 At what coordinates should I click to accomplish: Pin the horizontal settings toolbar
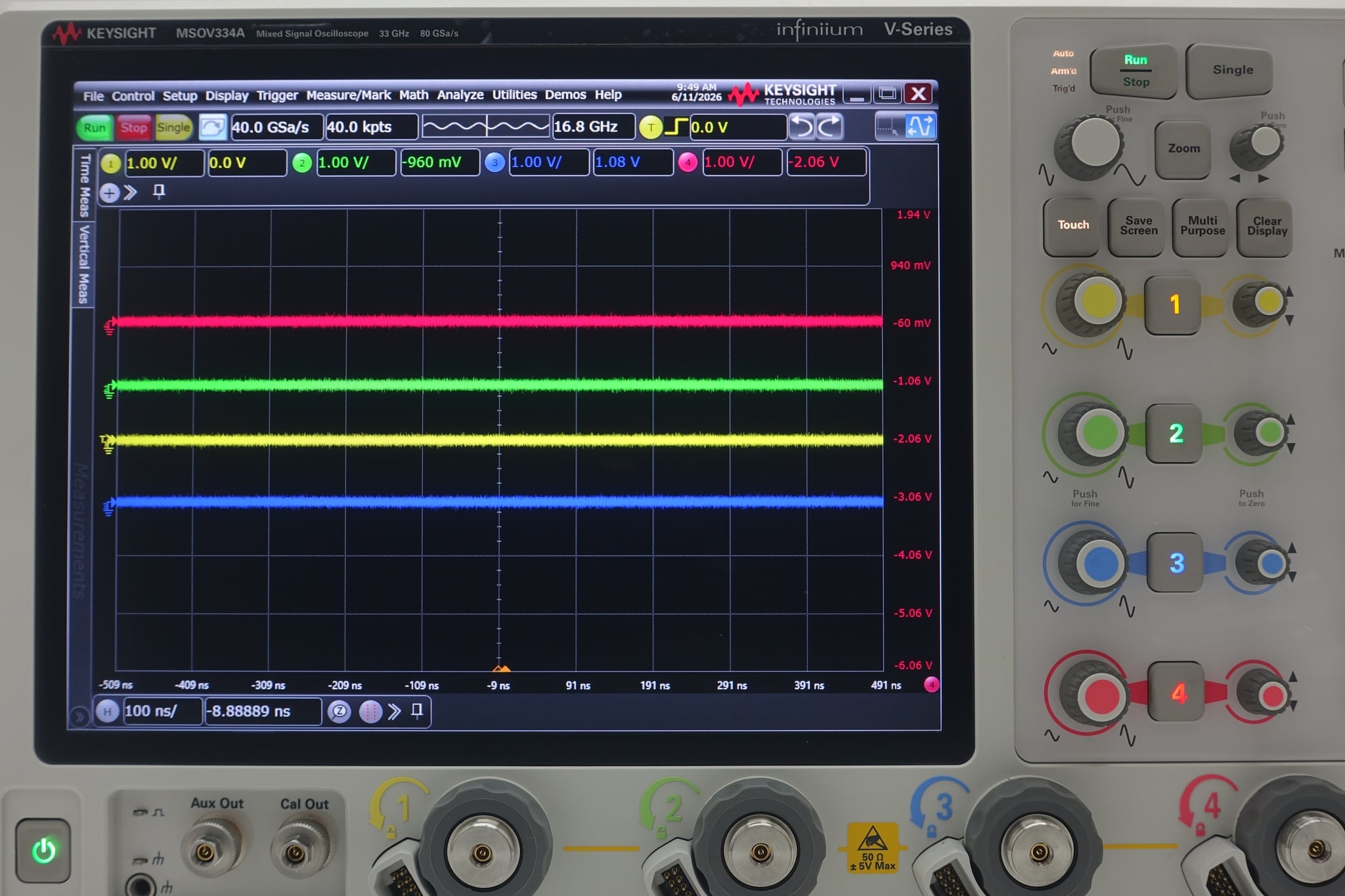click(x=417, y=711)
